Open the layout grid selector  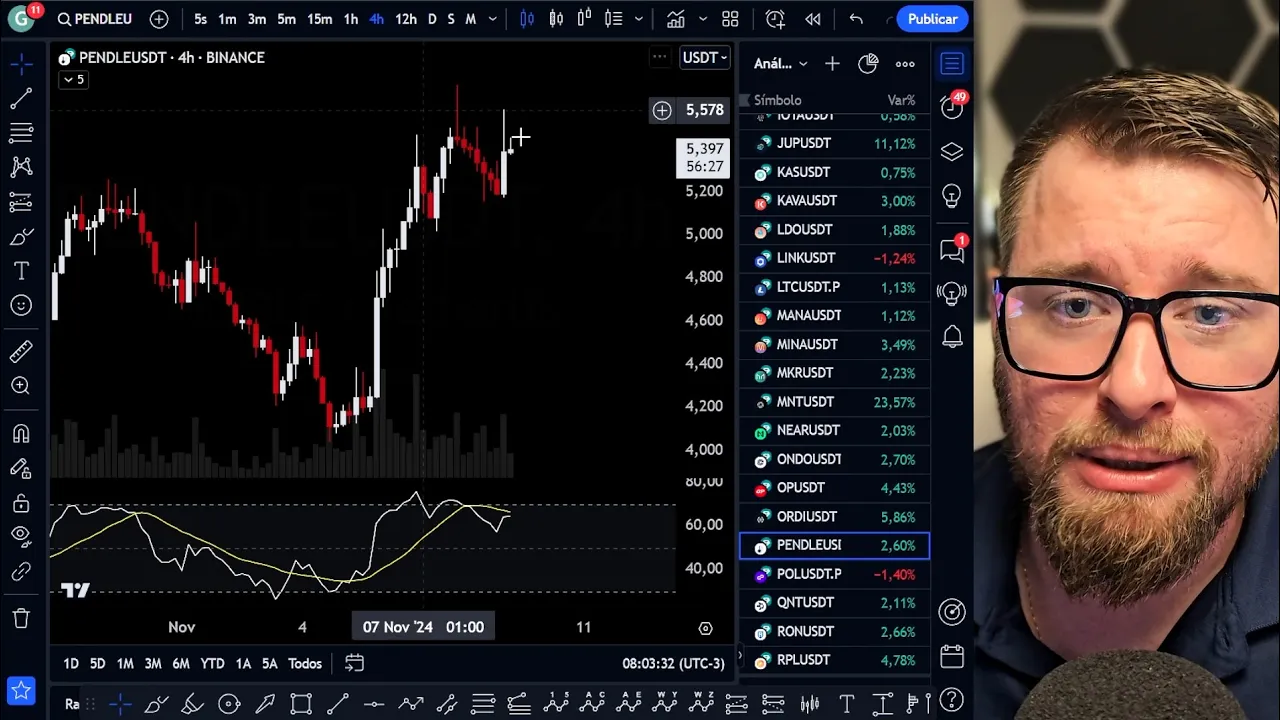tap(731, 19)
